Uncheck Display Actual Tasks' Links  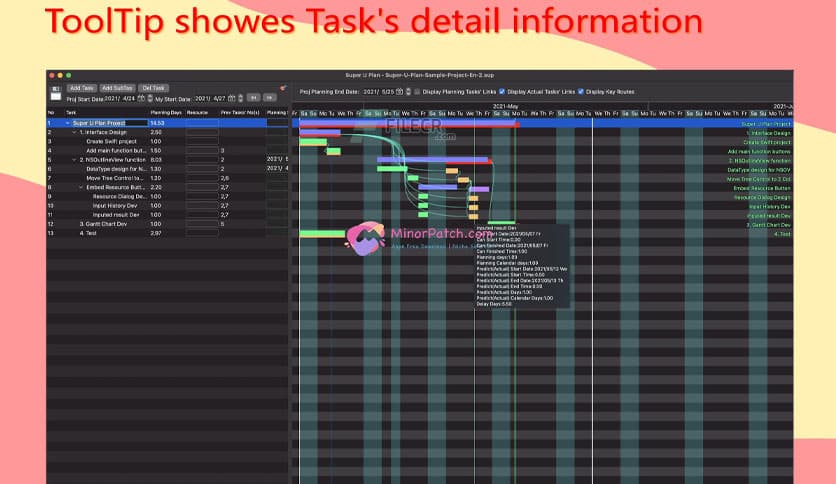(x=502, y=91)
